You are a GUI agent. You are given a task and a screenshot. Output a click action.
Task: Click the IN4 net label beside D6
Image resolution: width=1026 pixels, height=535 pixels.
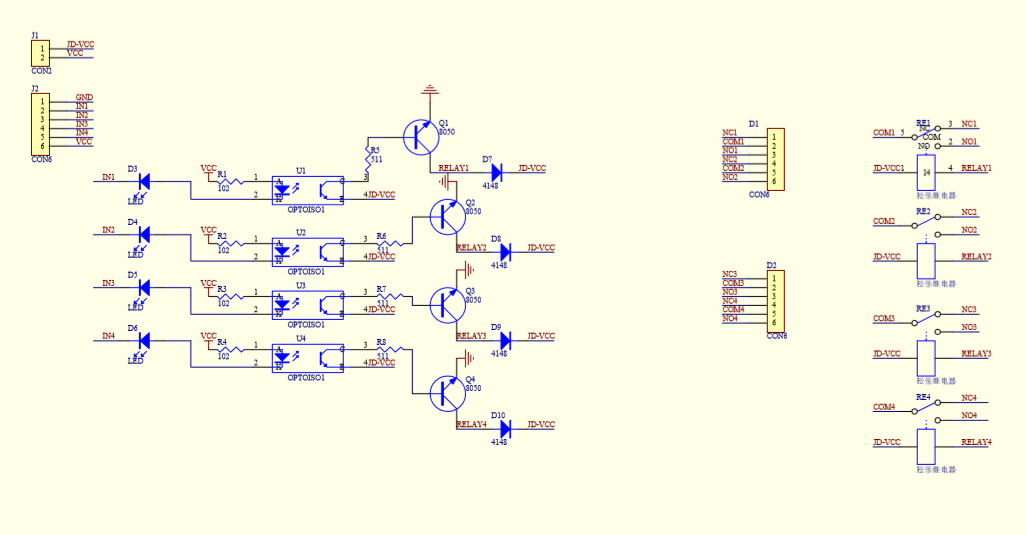(109, 336)
